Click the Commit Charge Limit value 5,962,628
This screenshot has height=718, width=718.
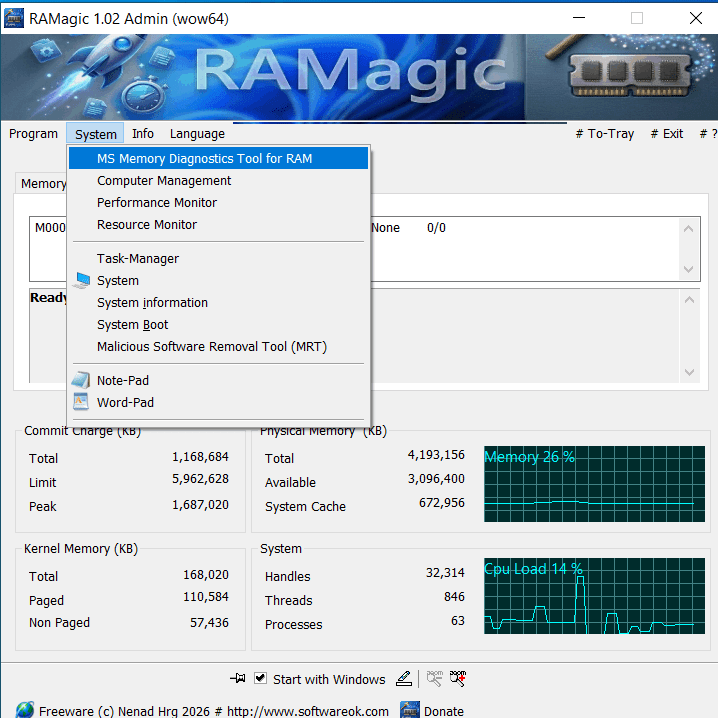click(x=200, y=479)
